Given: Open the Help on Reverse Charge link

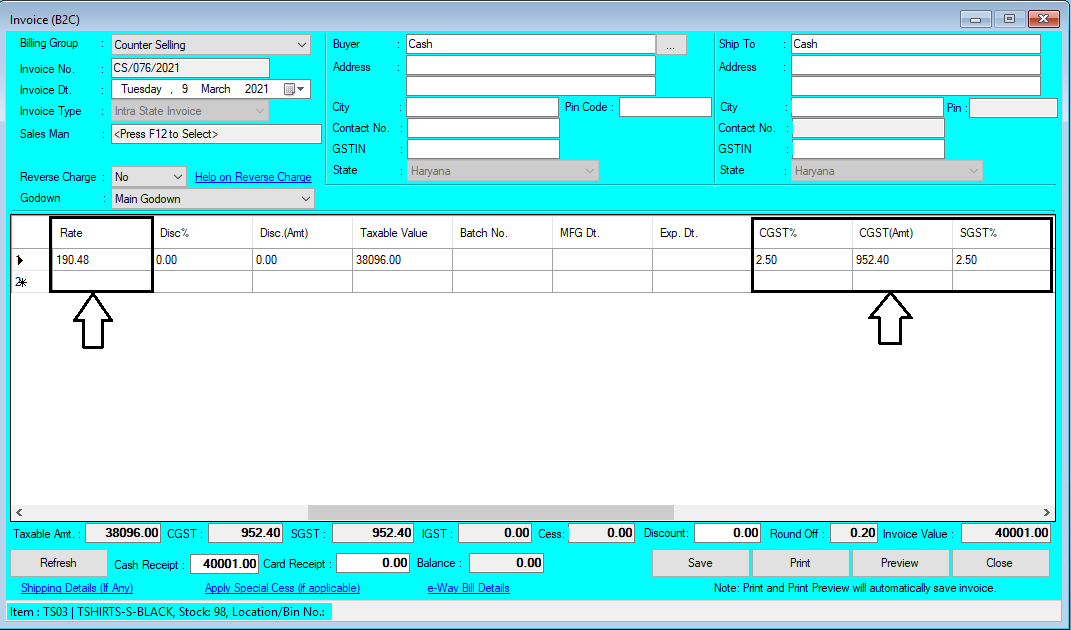Looking at the screenshot, I should pos(252,176).
